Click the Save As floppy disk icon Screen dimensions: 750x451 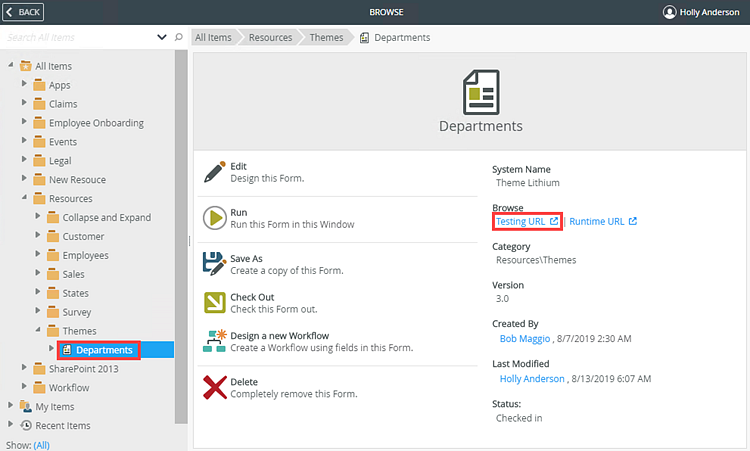[214, 264]
